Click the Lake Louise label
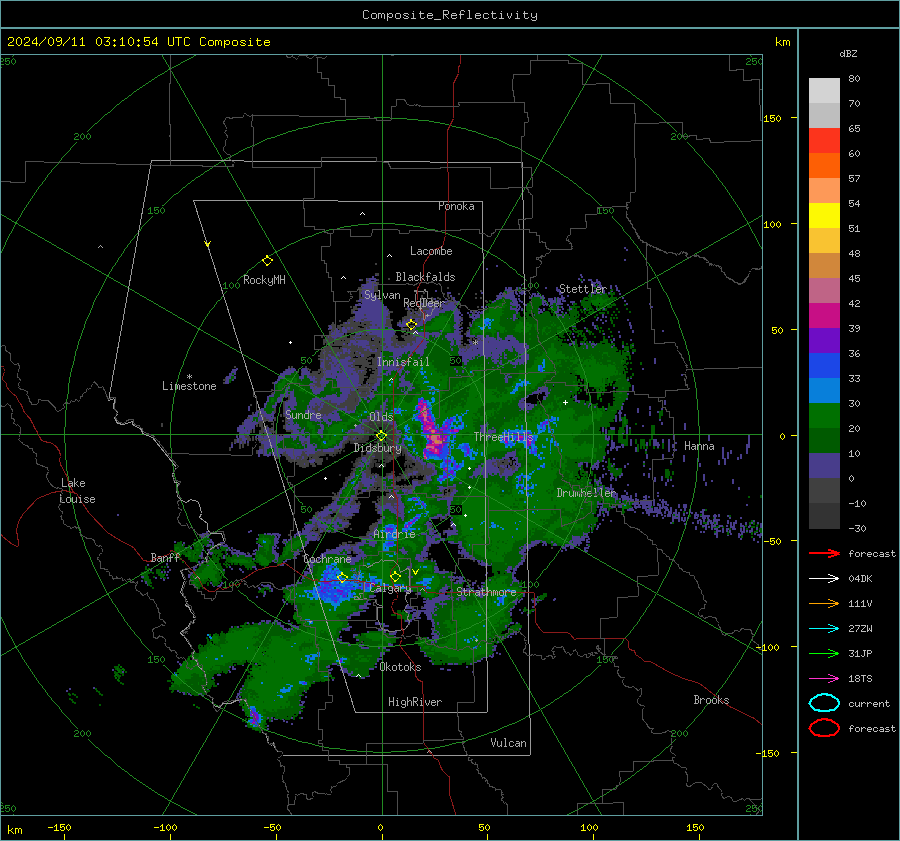This screenshot has height=841, width=900. 77,491
